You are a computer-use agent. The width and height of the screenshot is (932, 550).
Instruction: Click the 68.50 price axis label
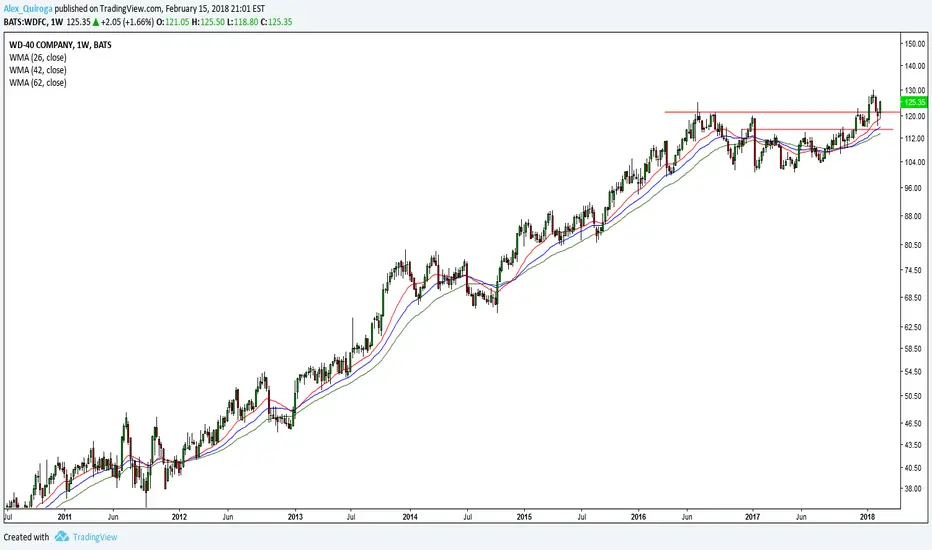915,297
